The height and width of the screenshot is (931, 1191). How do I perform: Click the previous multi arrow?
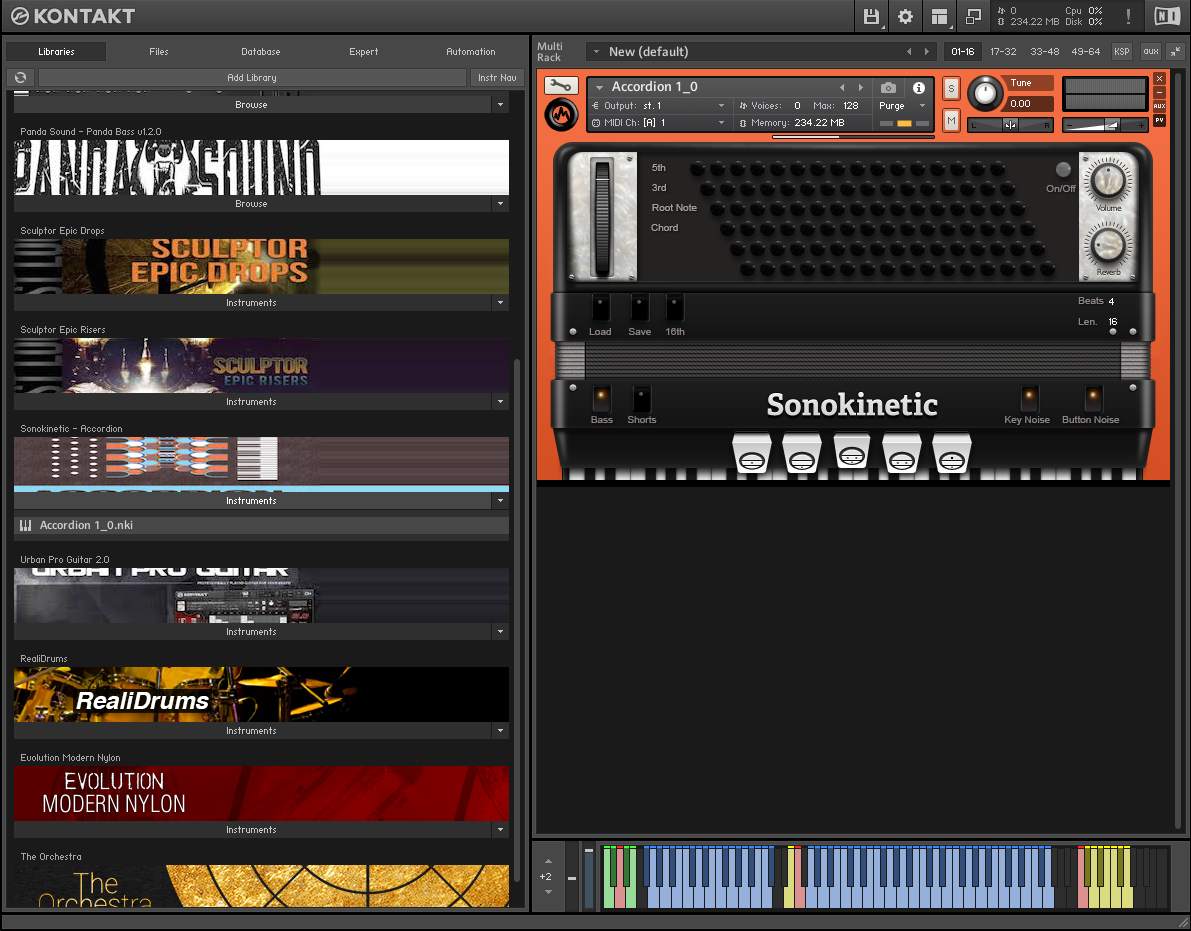pos(909,52)
